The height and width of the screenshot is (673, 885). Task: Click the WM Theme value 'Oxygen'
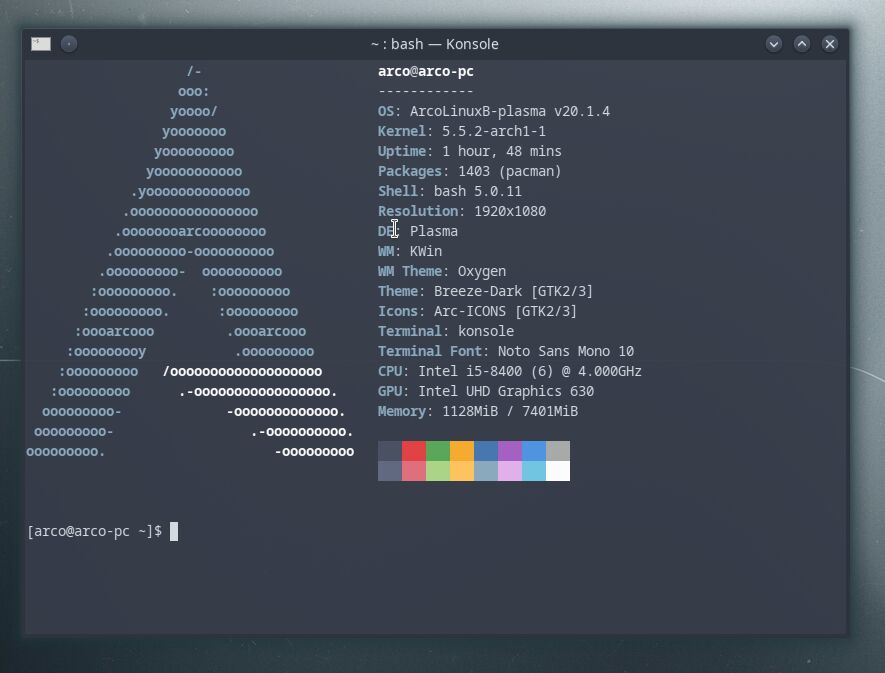(481, 272)
